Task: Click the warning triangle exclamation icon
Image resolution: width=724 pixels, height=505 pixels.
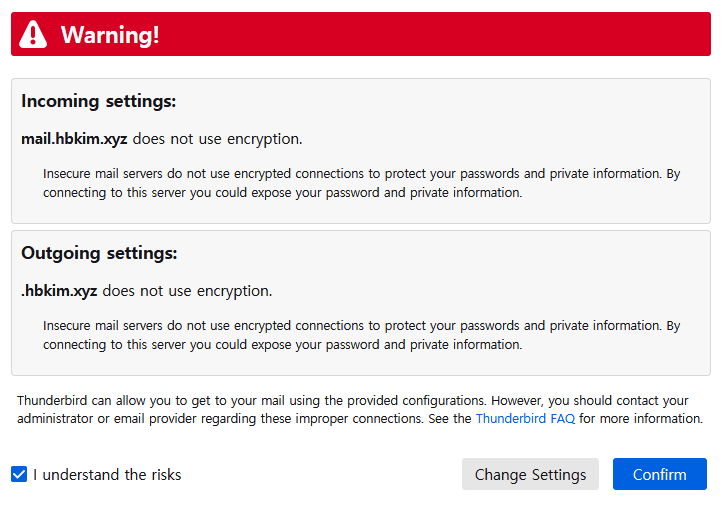Action: pos(33,34)
